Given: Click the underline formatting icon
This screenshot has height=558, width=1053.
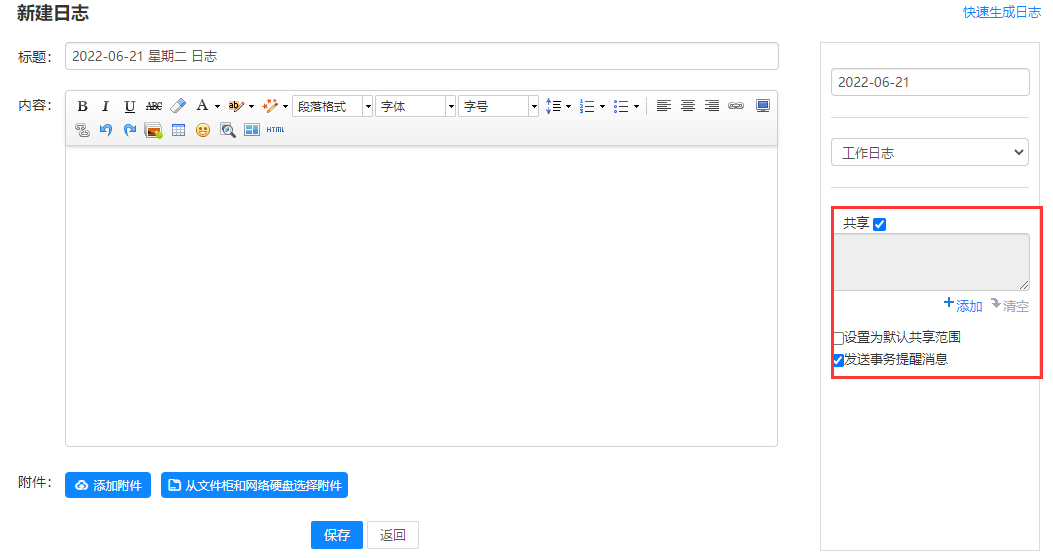Looking at the screenshot, I should [x=130, y=106].
